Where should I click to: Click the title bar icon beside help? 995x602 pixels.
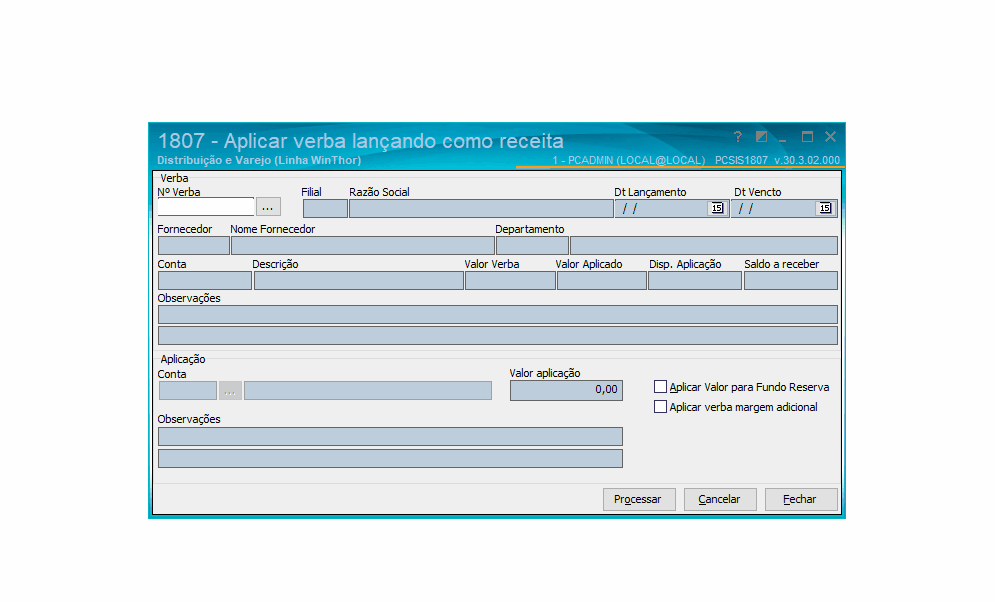coord(761,136)
